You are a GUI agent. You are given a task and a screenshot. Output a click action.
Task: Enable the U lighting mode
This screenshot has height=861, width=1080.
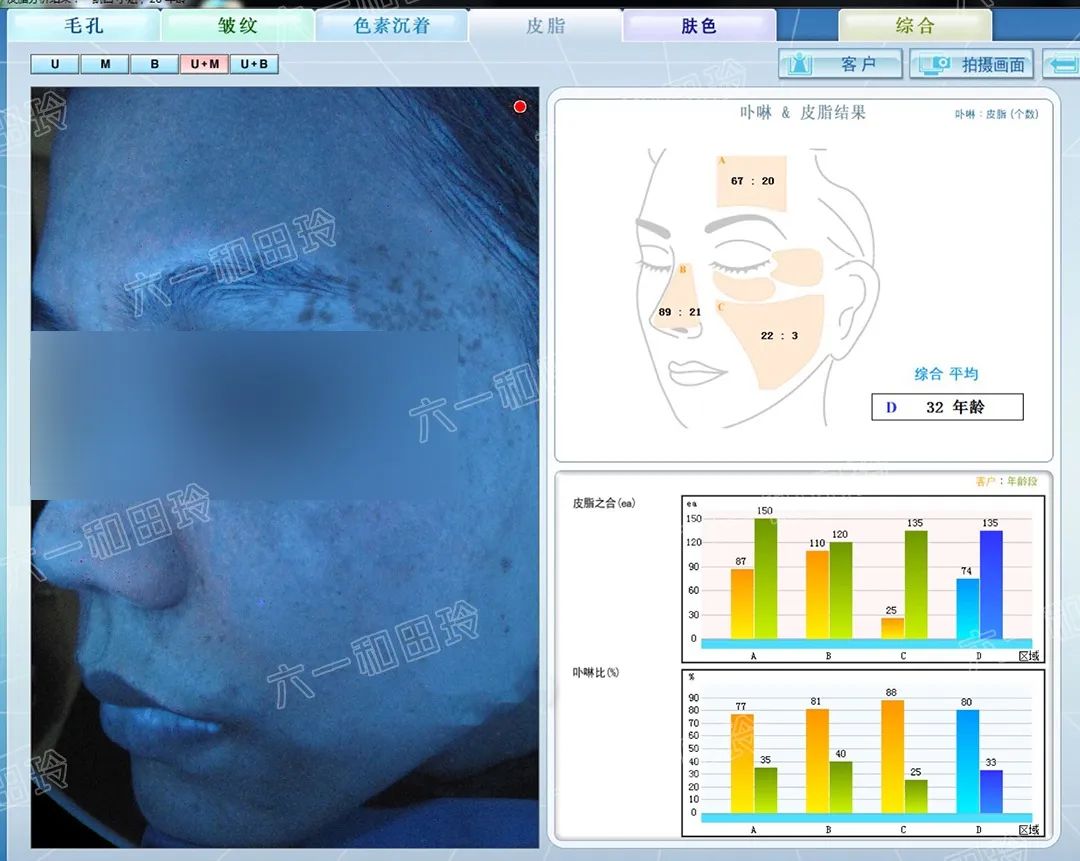coord(54,63)
